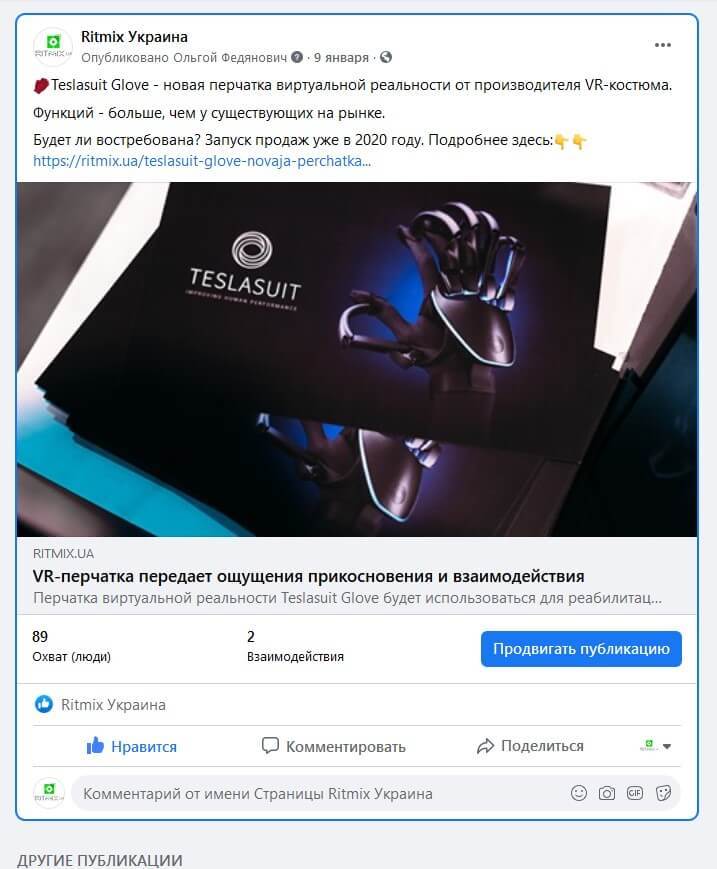Click the question mark icon by publisher name
This screenshot has width=717, height=869.
[x=298, y=57]
